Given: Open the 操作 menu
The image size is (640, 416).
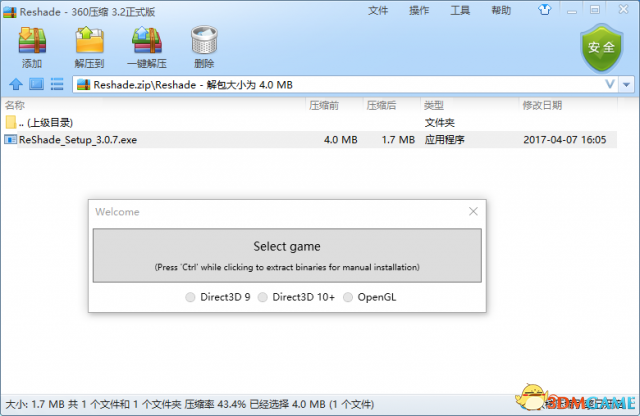Looking at the screenshot, I should coord(419,11).
